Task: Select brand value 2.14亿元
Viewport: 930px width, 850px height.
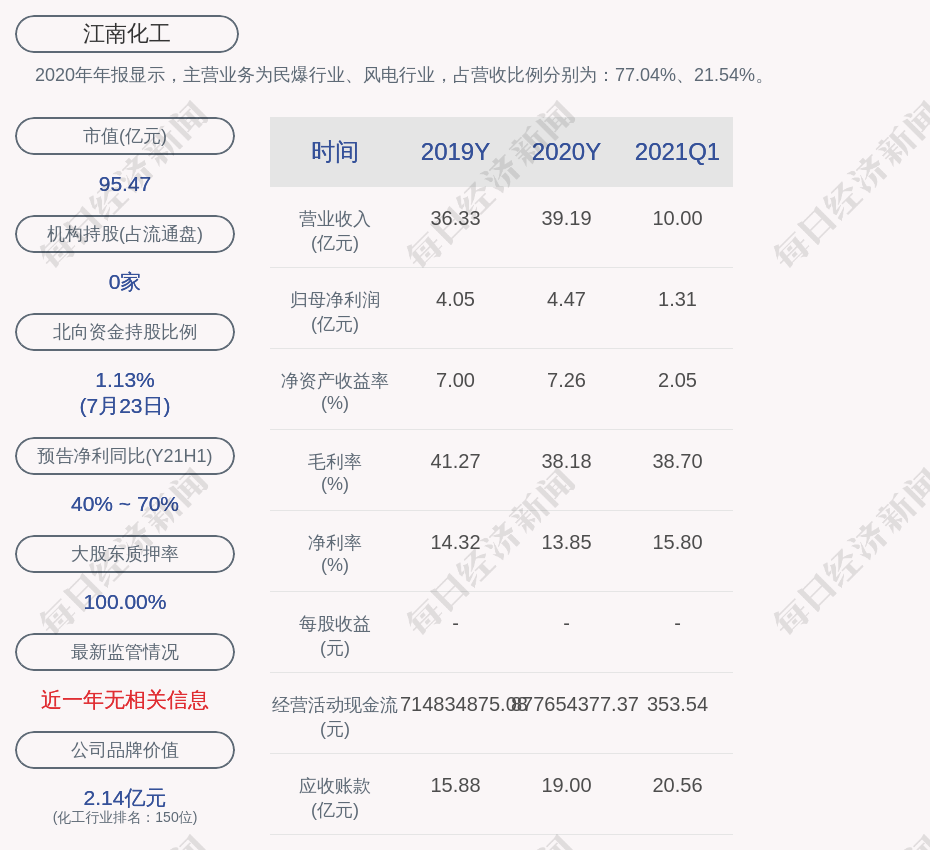Action: 125,798
